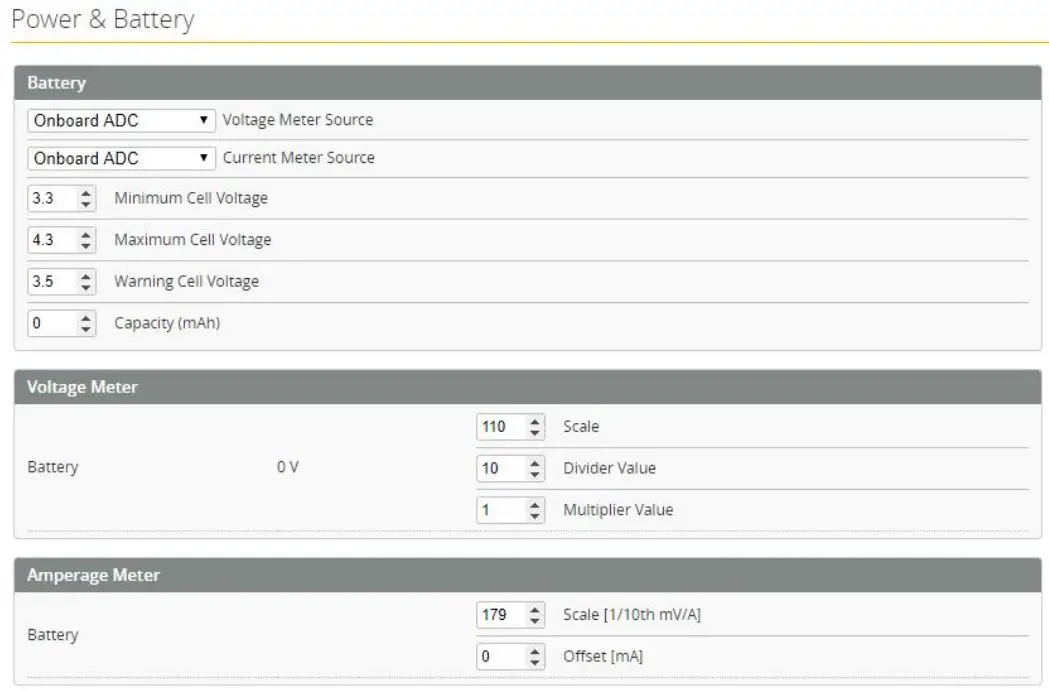Screen dimensions: 1049x693
Task: Increment the Maximum Cell Voltage value
Action: coord(87,234)
